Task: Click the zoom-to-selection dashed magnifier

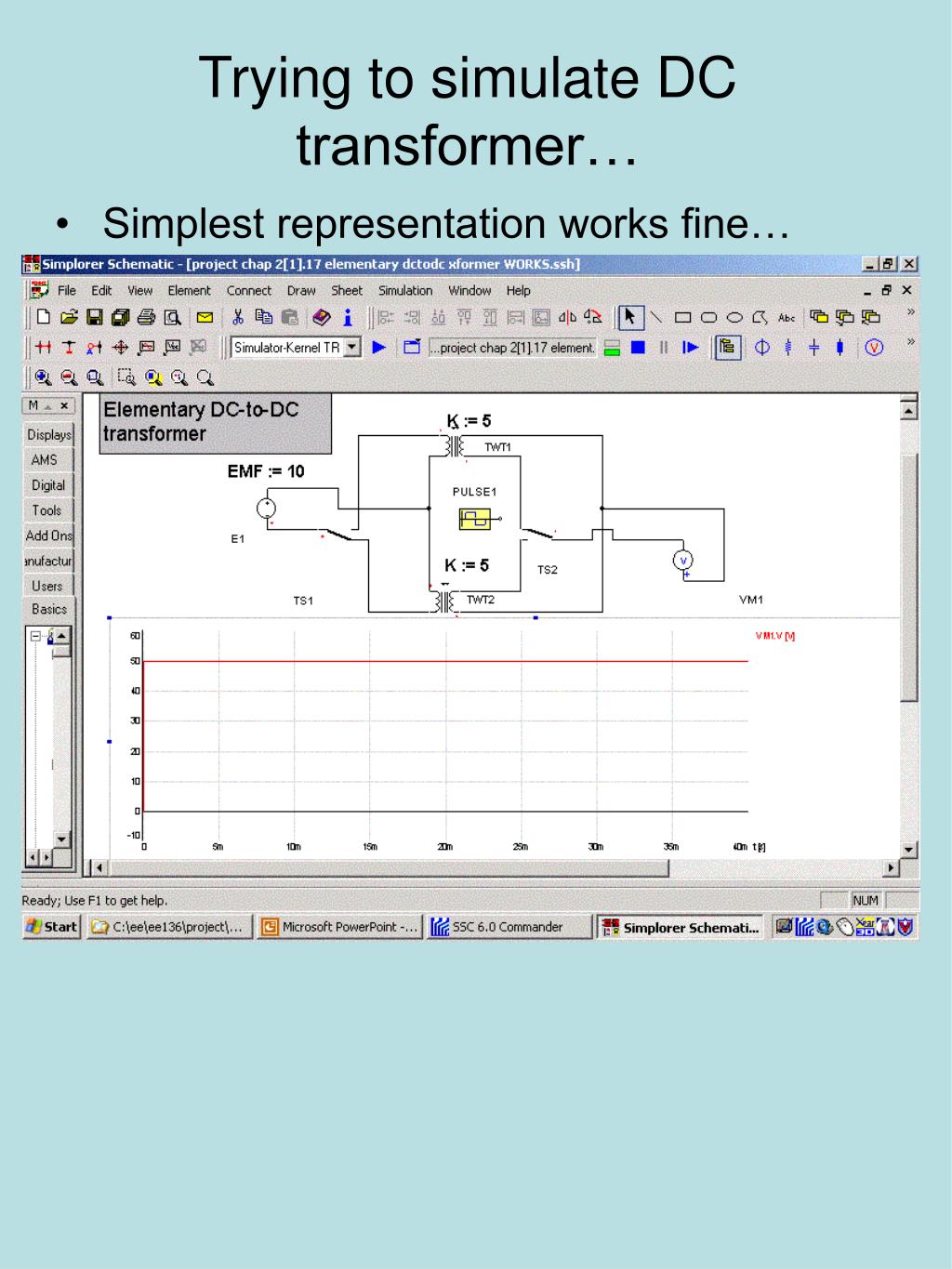Action: tap(127, 377)
